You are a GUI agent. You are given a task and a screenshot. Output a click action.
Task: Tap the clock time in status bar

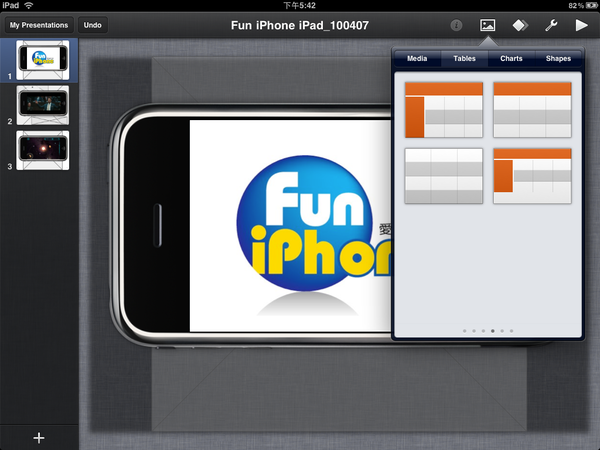click(x=299, y=5)
